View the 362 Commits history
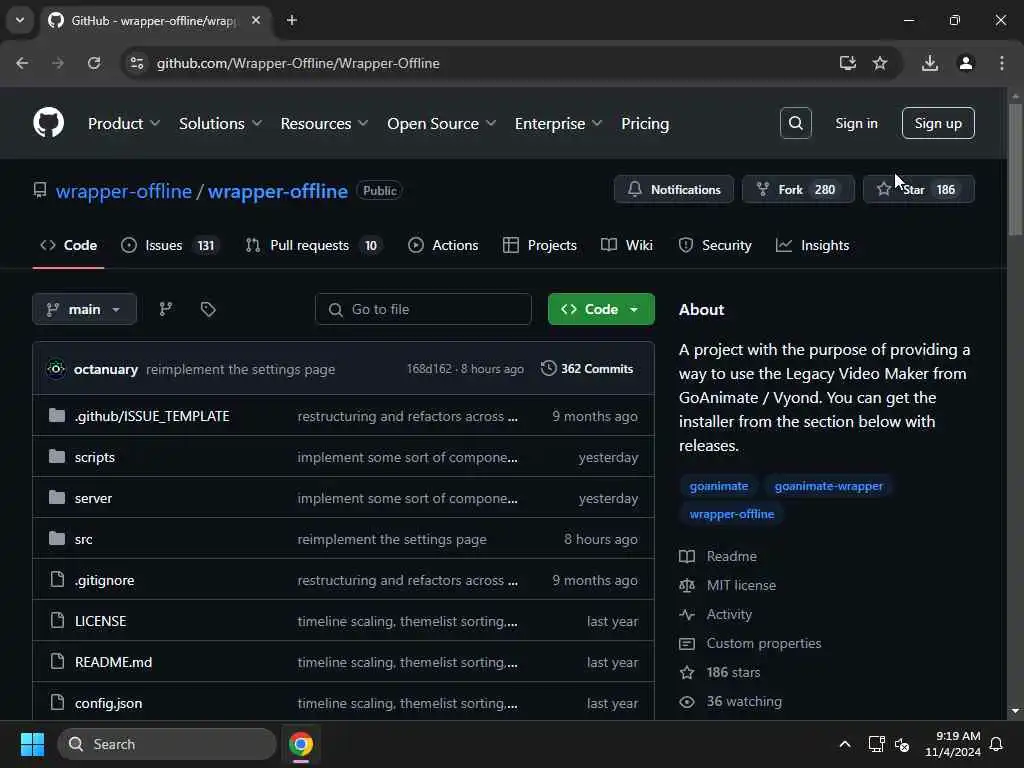 point(586,369)
